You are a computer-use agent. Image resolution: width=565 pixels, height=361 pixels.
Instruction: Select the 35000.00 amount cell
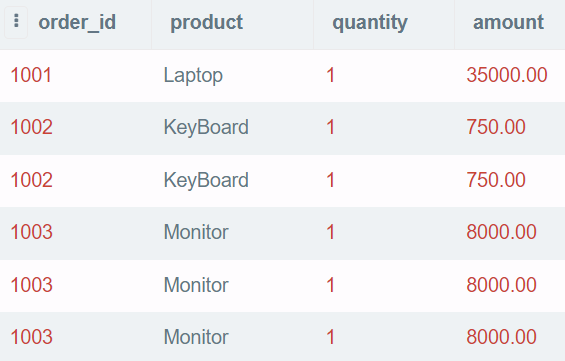click(507, 75)
